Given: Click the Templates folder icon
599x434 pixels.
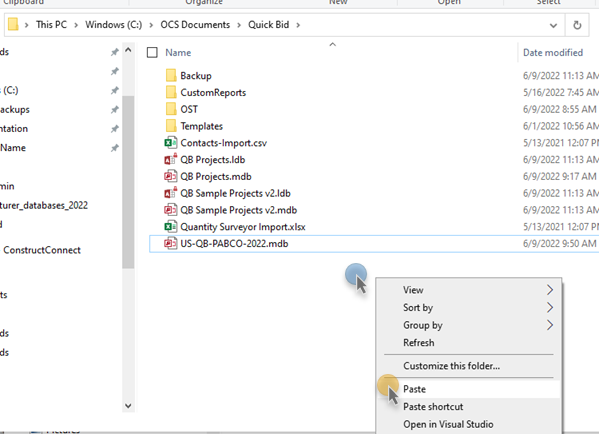Looking at the screenshot, I should (171, 126).
